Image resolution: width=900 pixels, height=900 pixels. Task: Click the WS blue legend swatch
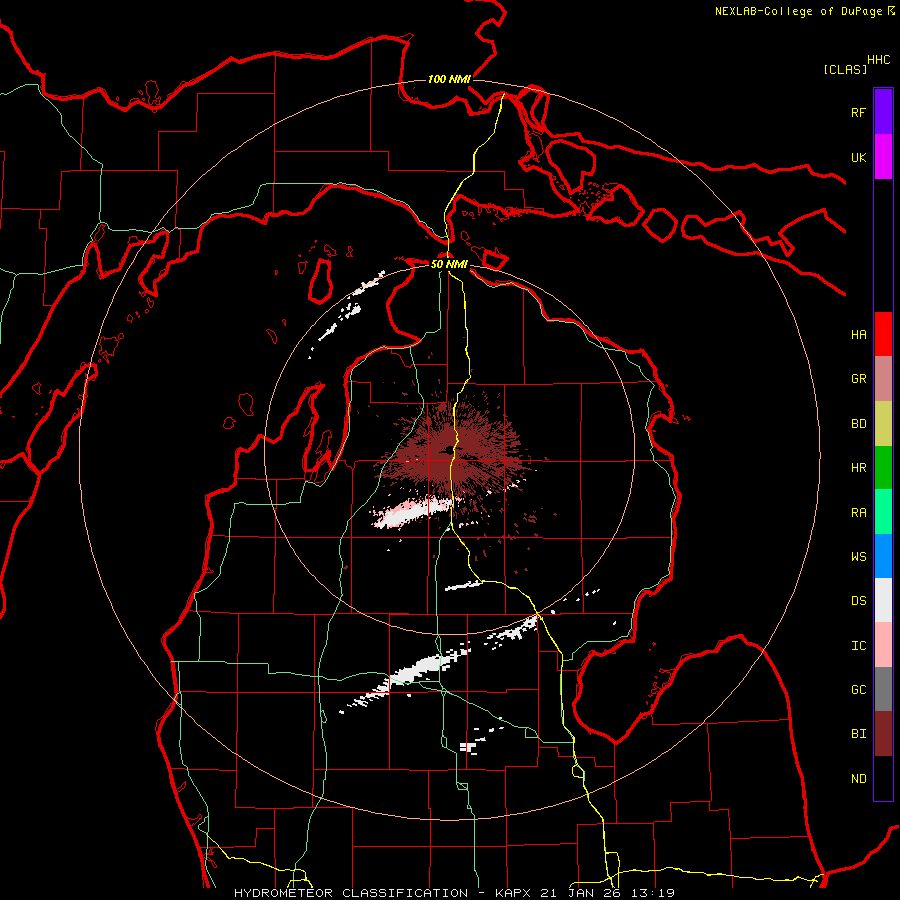[x=883, y=556]
